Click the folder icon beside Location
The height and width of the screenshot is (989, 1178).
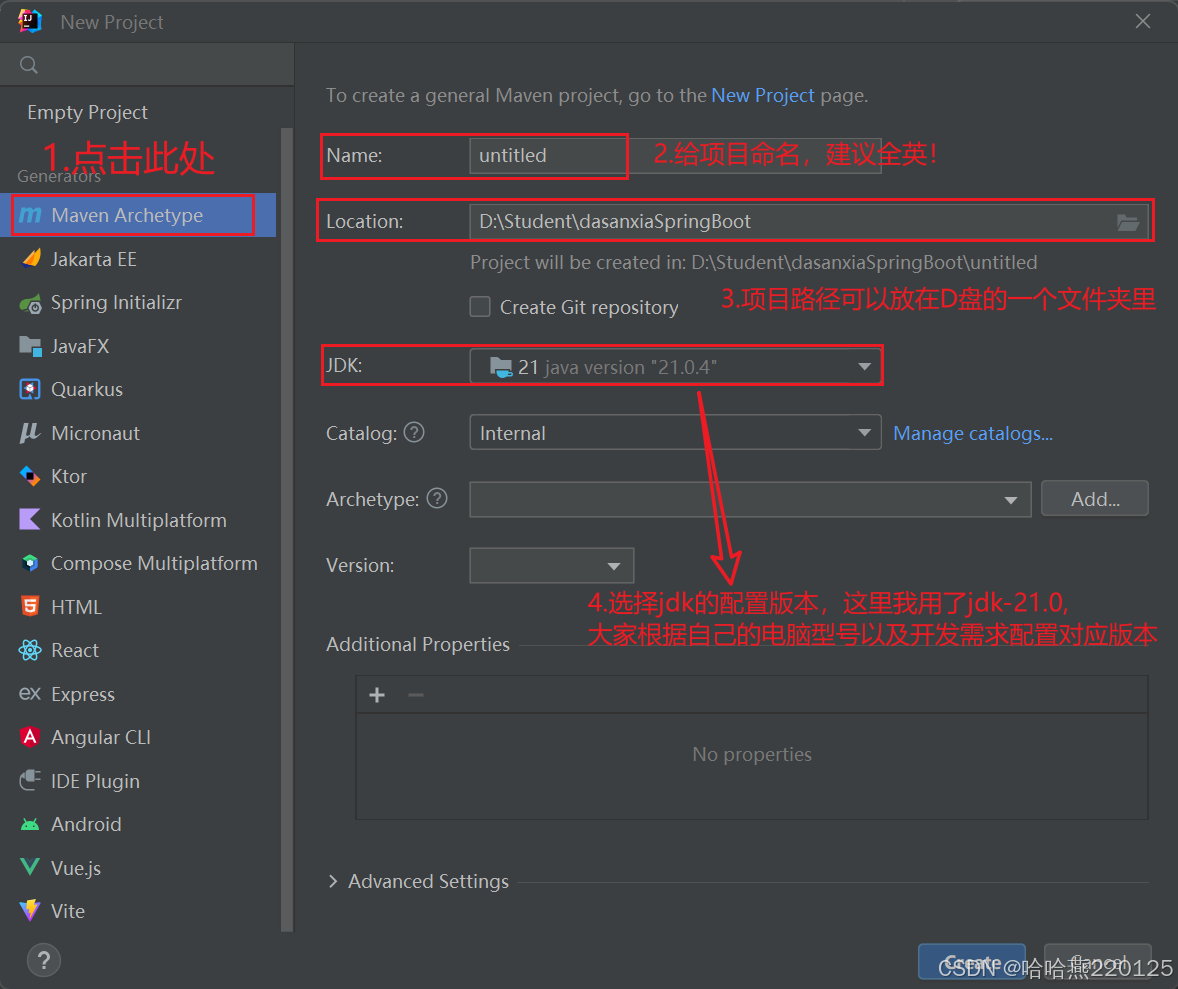[1129, 222]
